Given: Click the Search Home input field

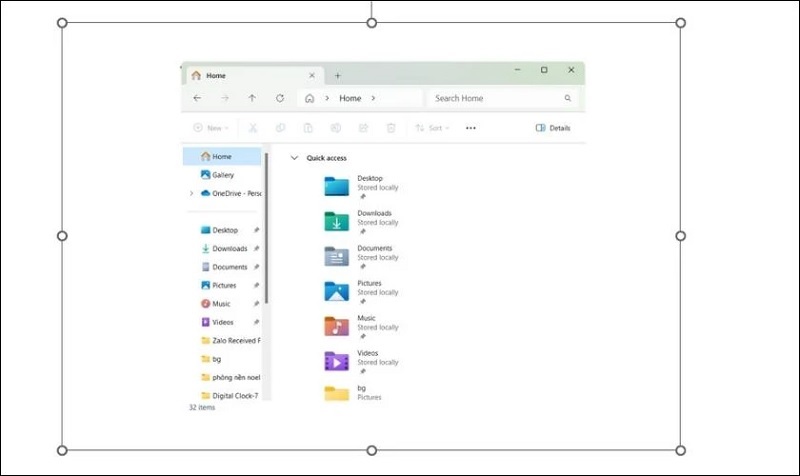Looking at the screenshot, I should coord(495,99).
